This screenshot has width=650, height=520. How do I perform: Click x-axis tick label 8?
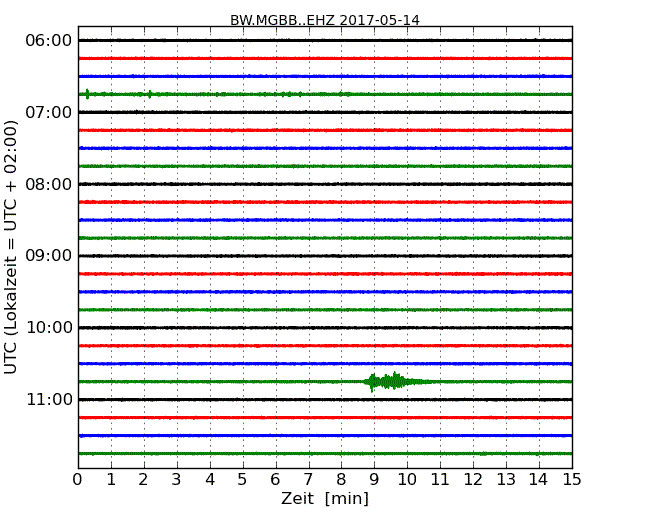pyautogui.click(x=341, y=480)
